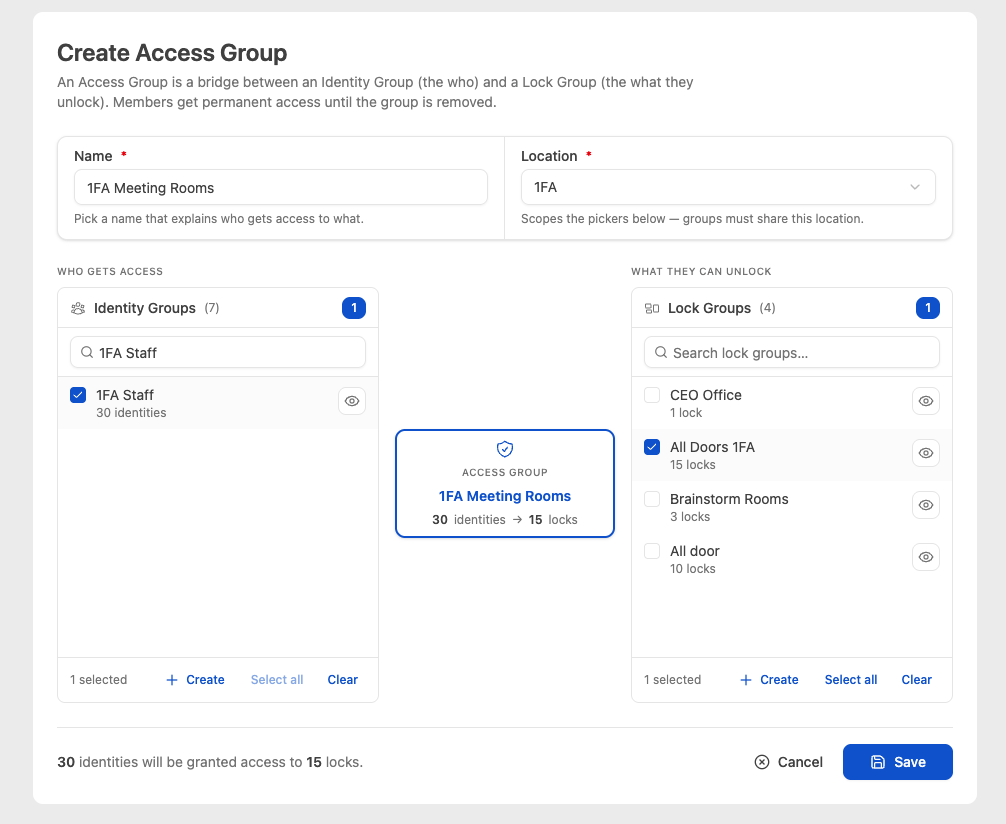Click the Save floppy disk icon

pyautogui.click(x=878, y=762)
